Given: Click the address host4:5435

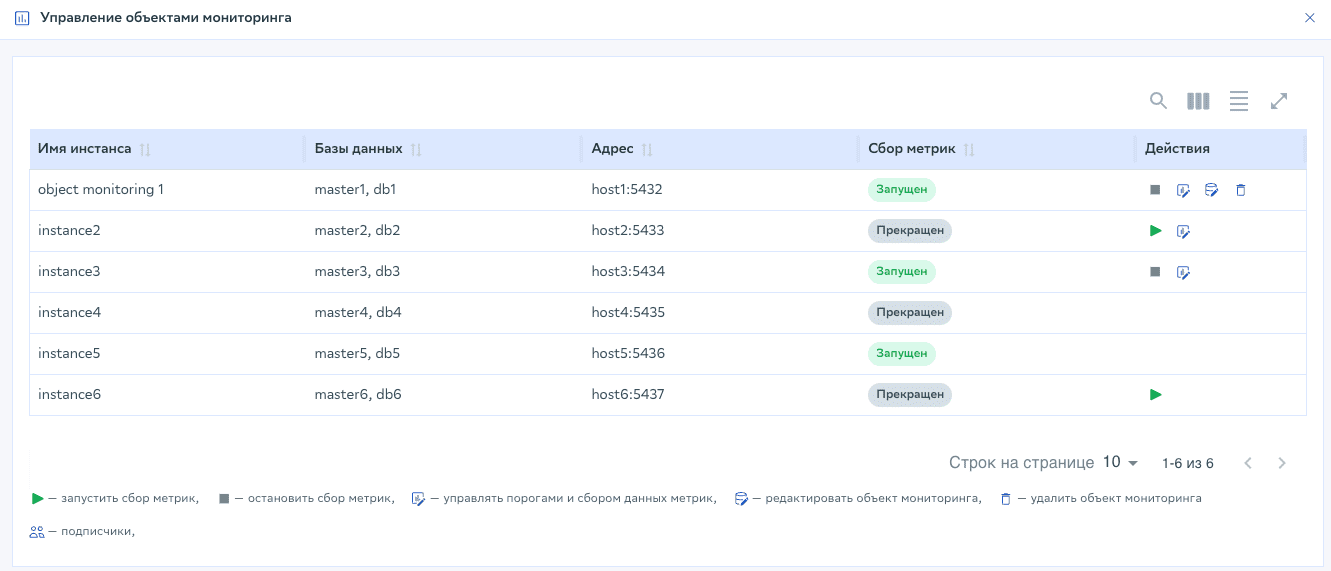Looking at the screenshot, I should coord(628,312).
